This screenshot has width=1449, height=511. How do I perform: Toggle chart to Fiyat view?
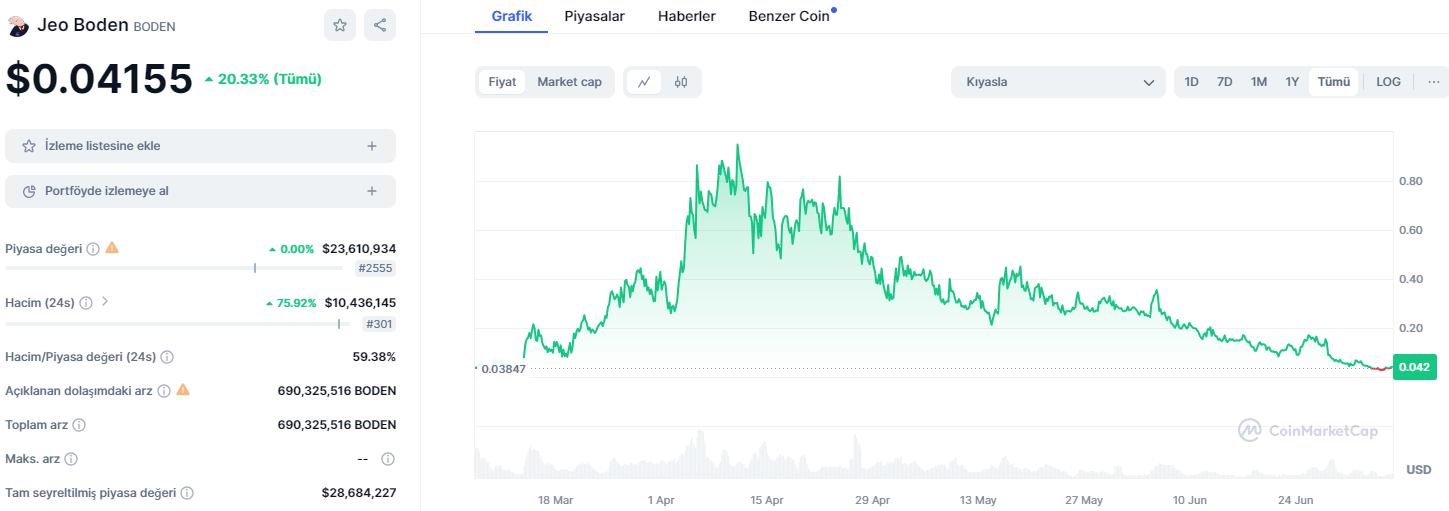point(502,82)
